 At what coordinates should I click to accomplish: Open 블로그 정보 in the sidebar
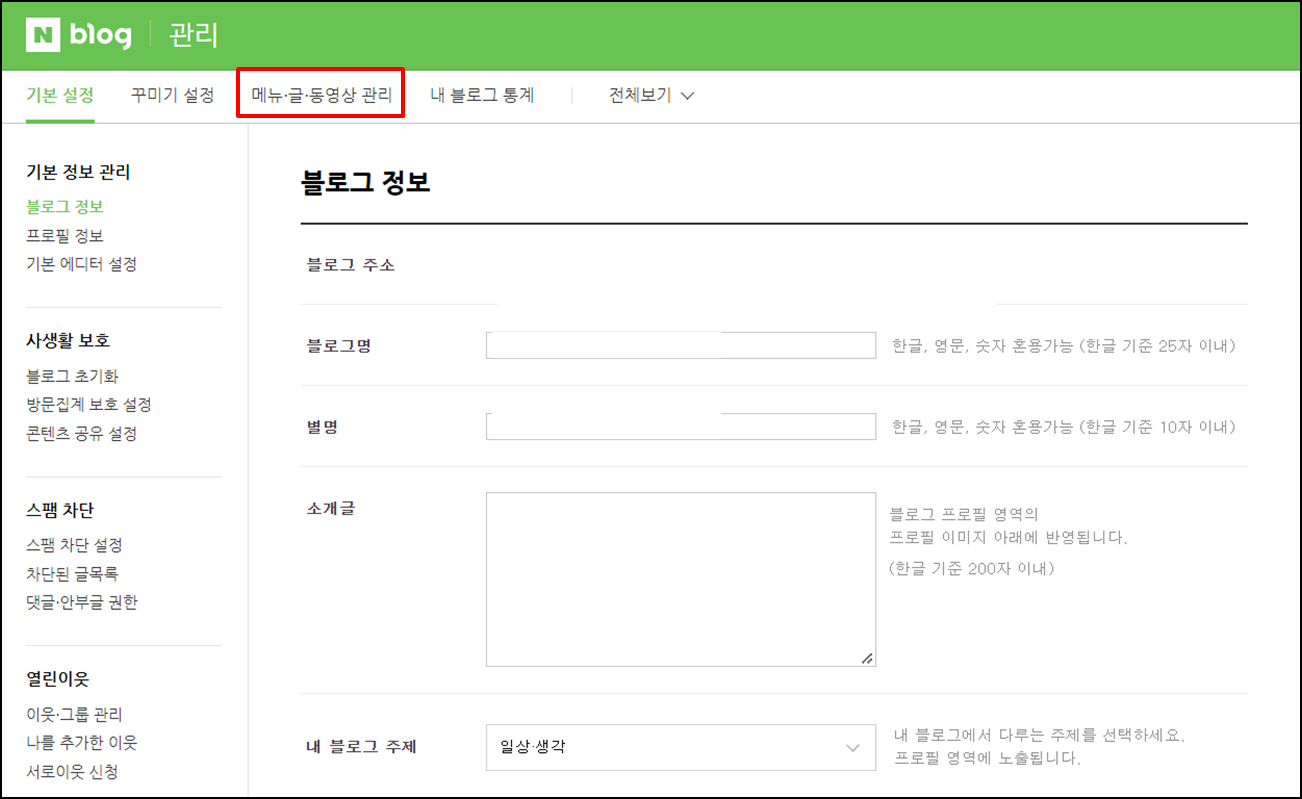[x=64, y=206]
